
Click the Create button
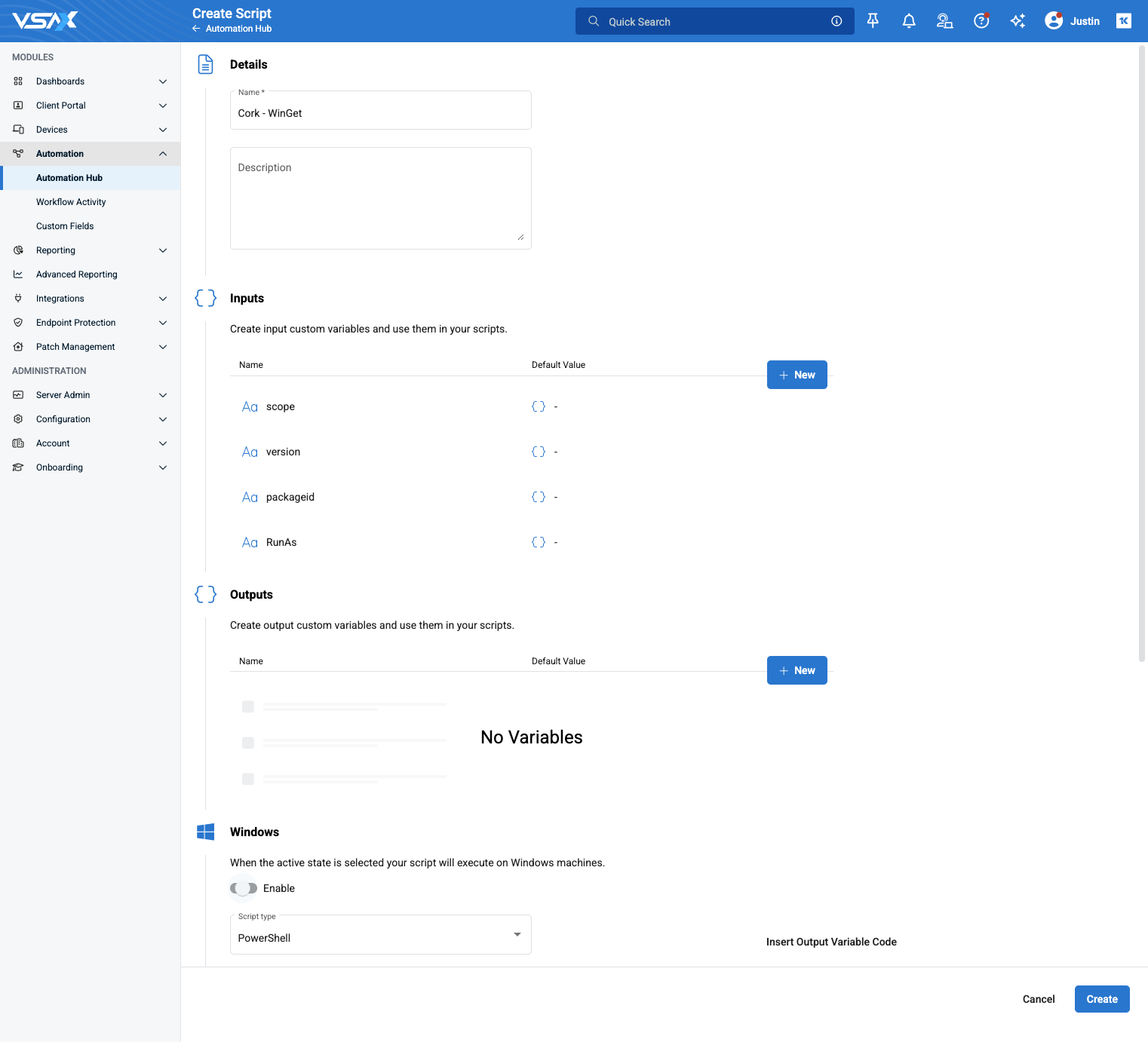pos(1102,999)
